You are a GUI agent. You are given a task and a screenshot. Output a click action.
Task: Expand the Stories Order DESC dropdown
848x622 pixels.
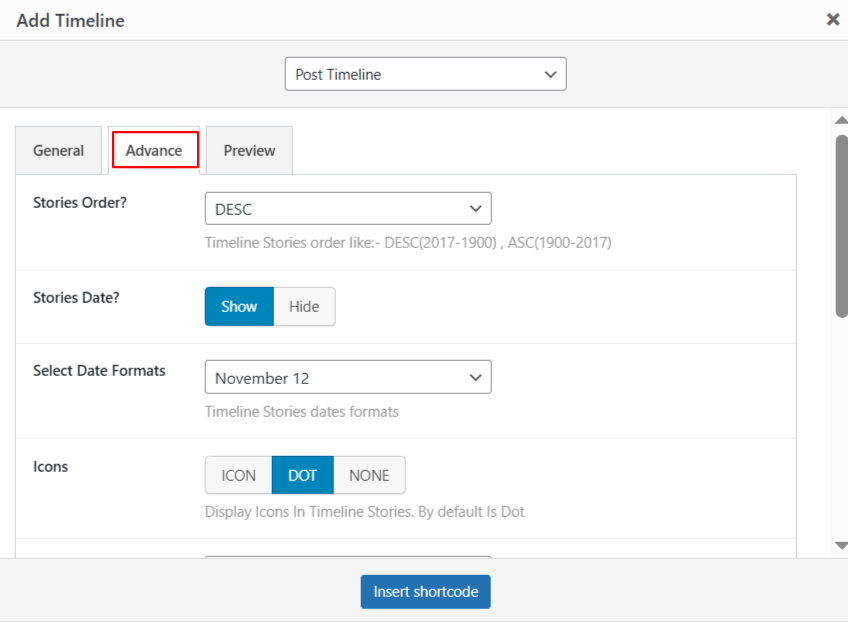click(347, 209)
